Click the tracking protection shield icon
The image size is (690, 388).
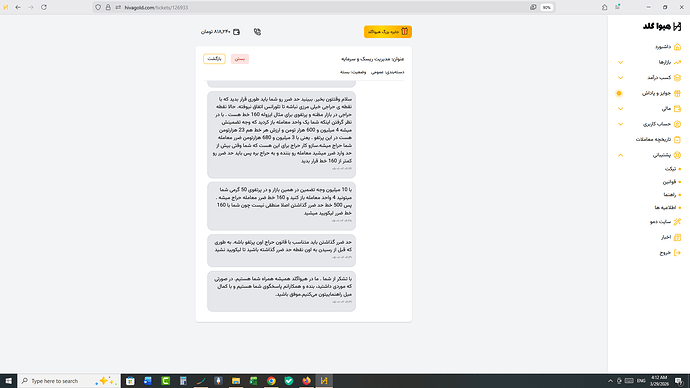coord(98,7)
